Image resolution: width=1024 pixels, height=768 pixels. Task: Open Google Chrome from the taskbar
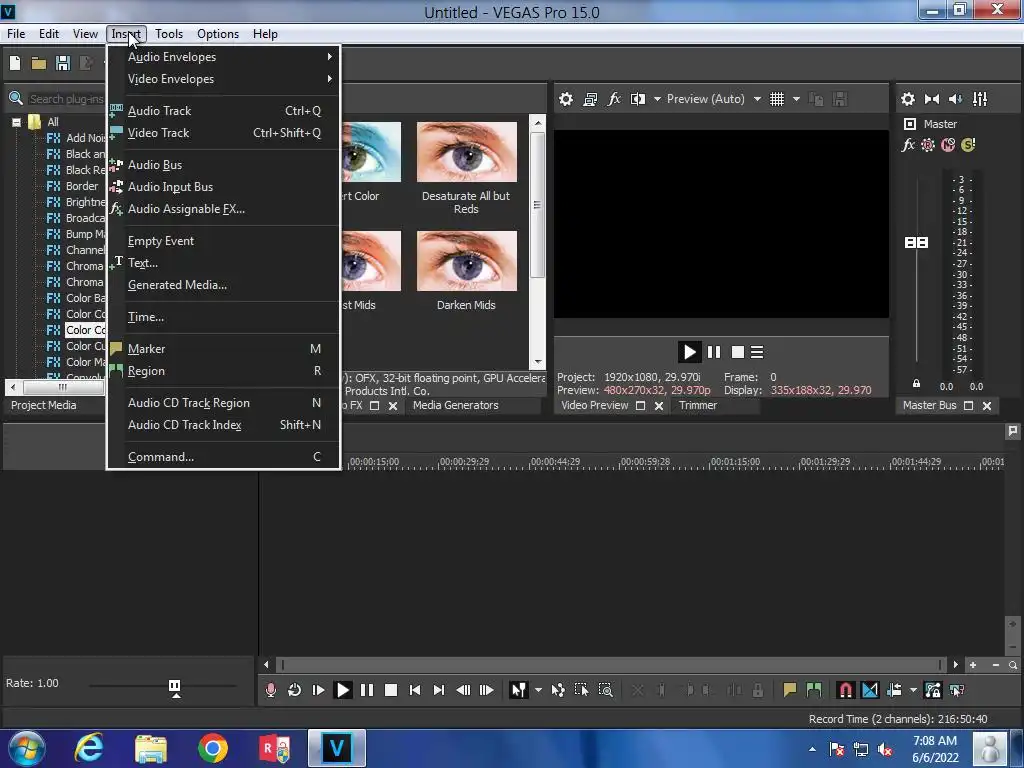[212, 748]
